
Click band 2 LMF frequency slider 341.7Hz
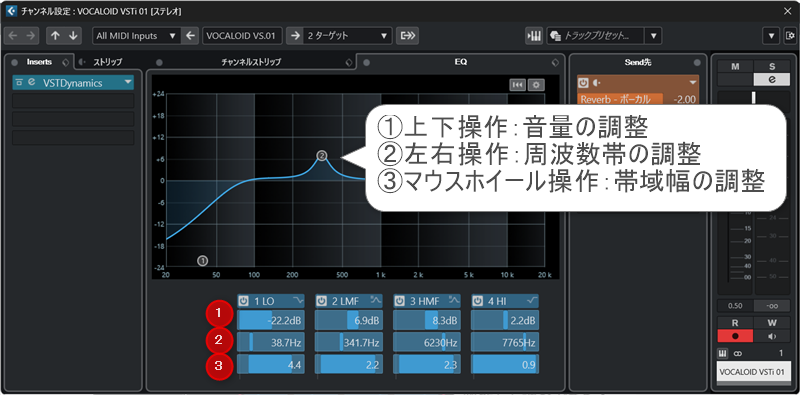click(349, 342)
